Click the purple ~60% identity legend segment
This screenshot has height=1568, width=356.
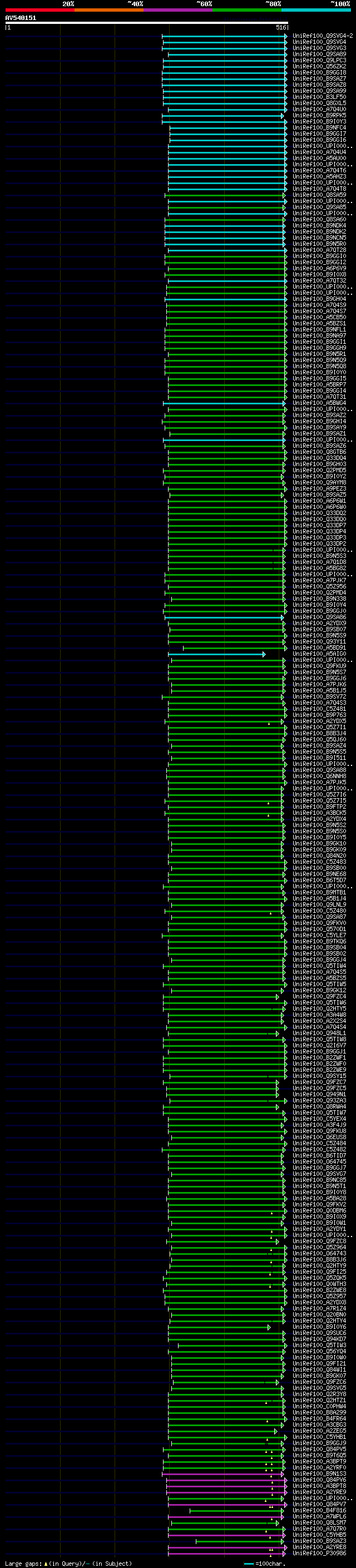click(179, 11)
